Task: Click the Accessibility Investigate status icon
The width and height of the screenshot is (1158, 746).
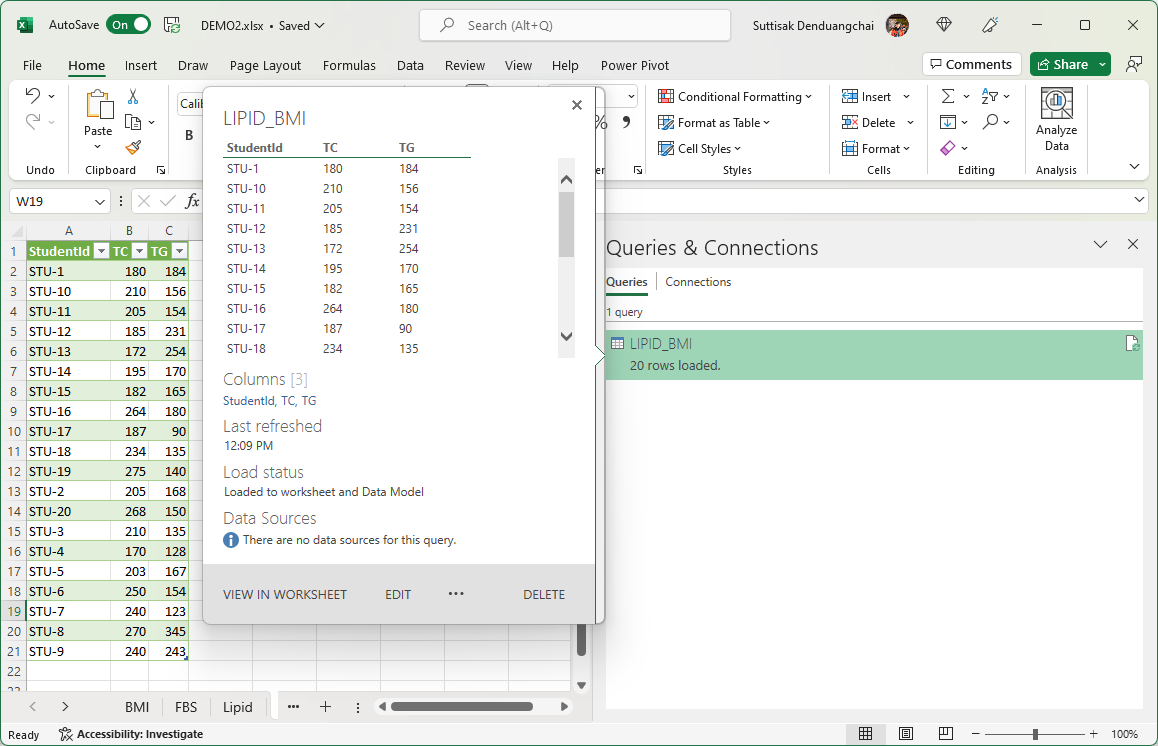Action: pos(66,733)
